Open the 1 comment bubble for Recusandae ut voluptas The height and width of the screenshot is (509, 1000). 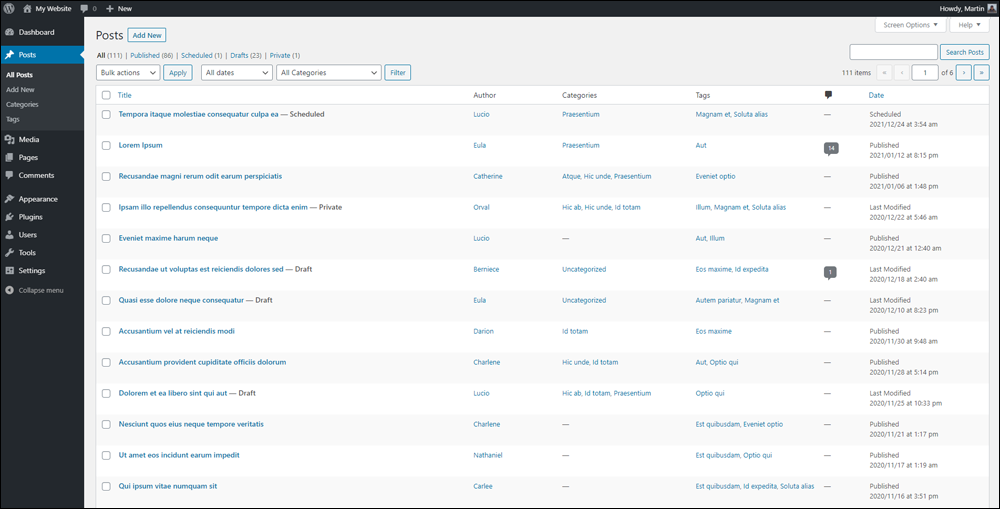pyautogui.click(x=830, y=272)
